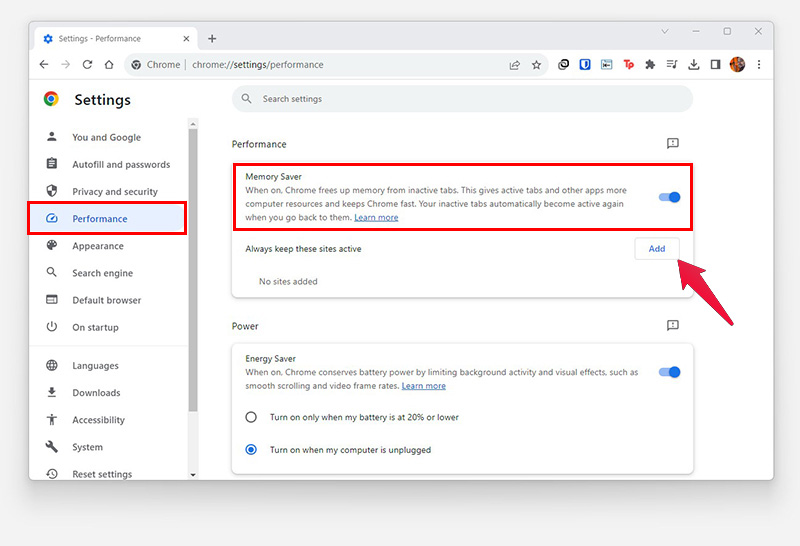Open the media control playlist icon
This screenshot has height=546, width=800.
coord(672,64)
